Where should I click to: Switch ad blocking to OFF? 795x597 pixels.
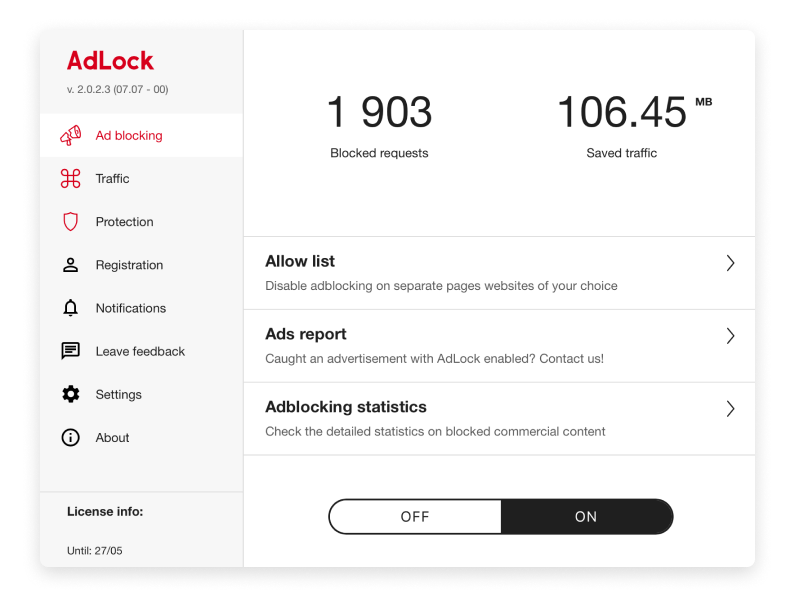pyautogui.click(x=415, y=516)
